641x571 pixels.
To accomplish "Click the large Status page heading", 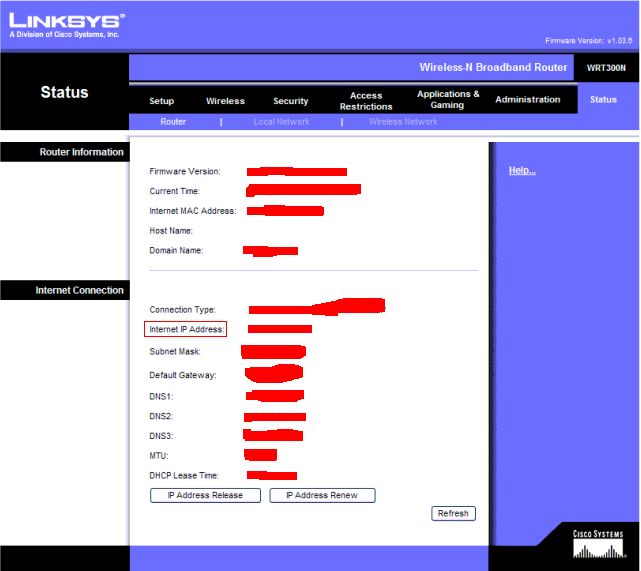I will pos(65,92).
